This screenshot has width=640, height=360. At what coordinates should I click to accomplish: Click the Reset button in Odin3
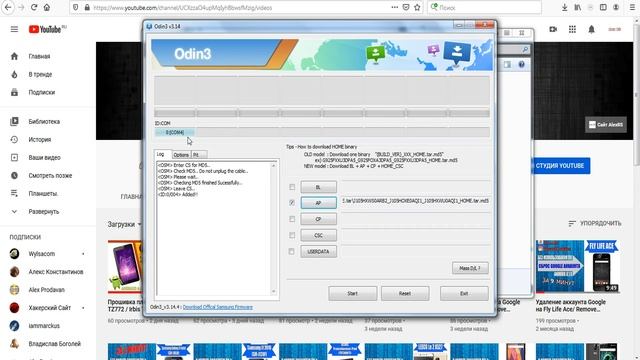click(x=405, y=293)
